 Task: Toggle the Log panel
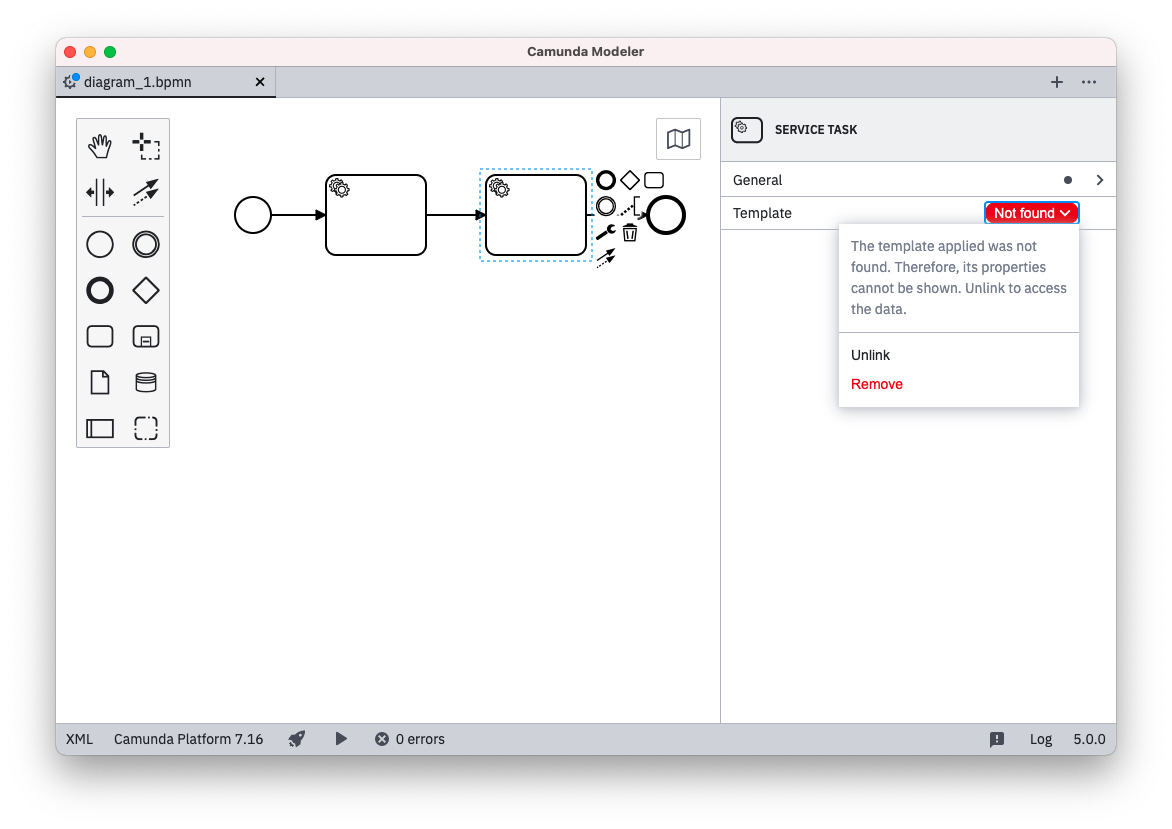1041,739
